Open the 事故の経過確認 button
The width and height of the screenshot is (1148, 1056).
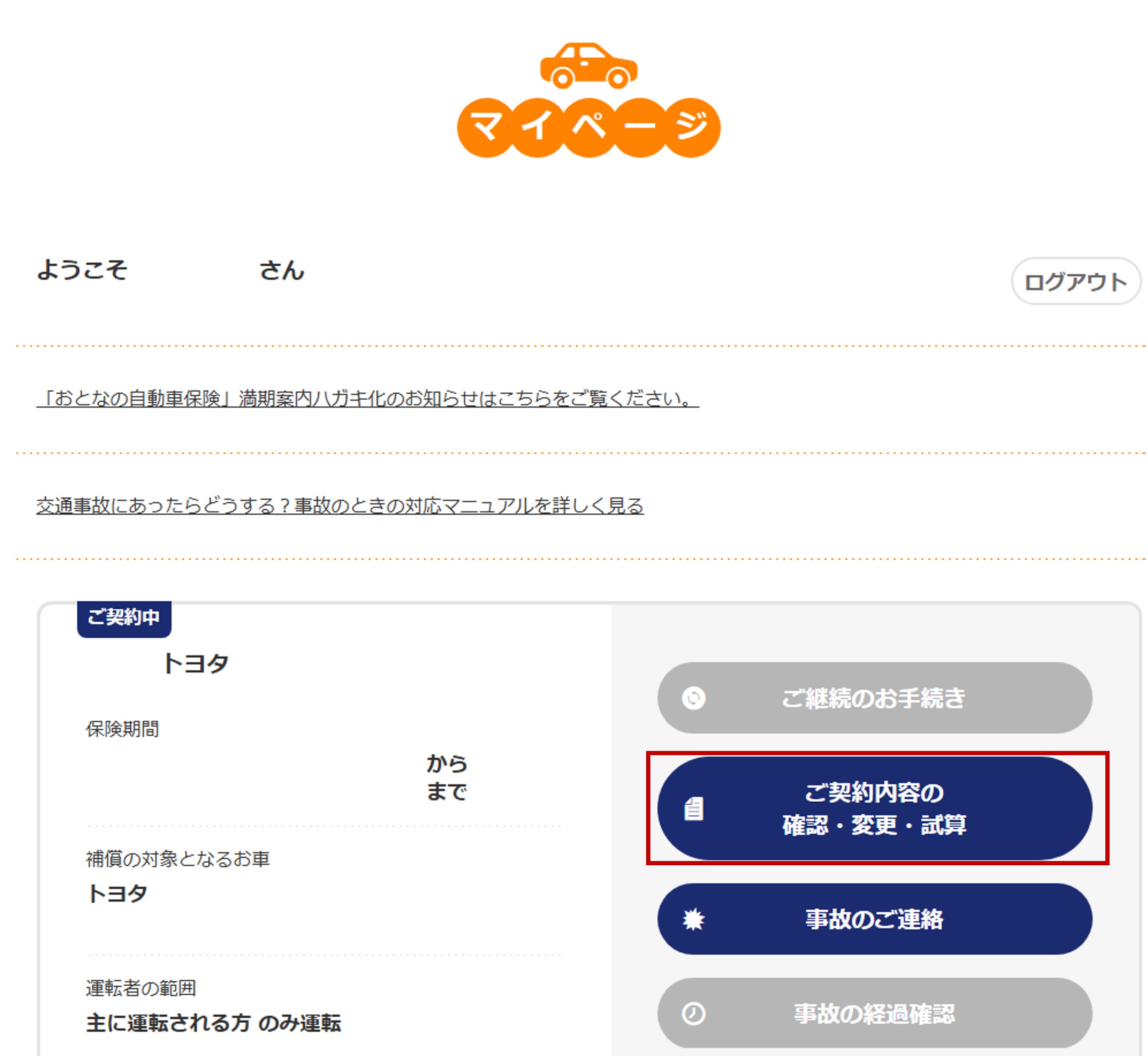click(874, 1014)
